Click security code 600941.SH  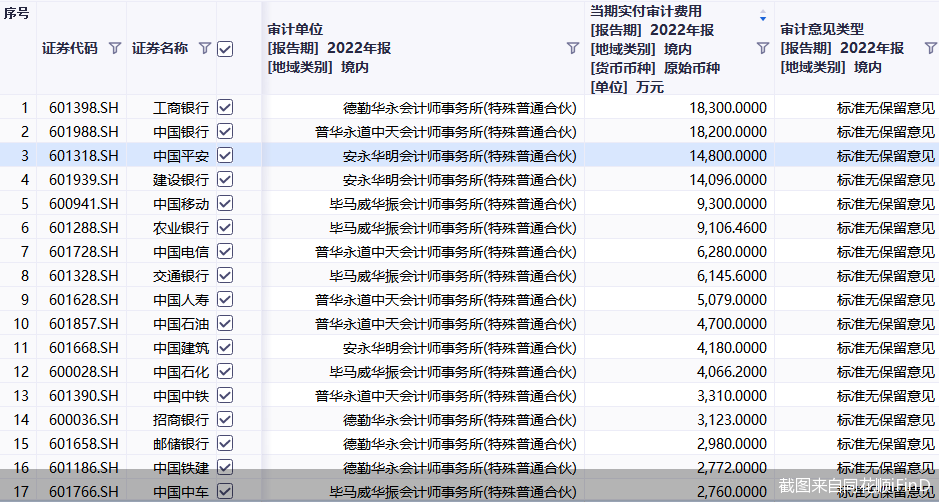point(83,203)
